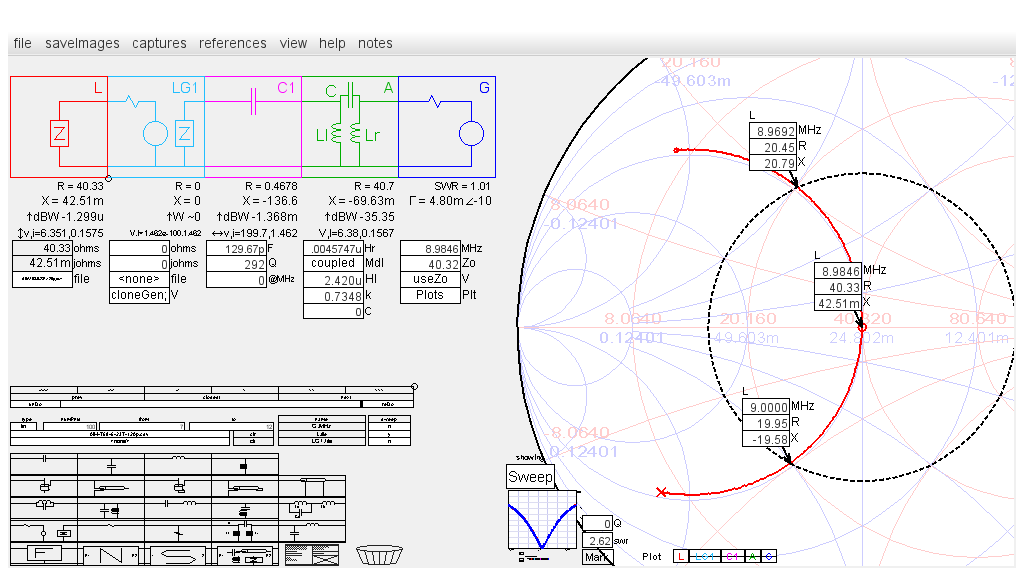This screenshot has height=576, width=1024.
Task: Click the 9.0000 MHz marker readout on the chart
Action: click(x=767, y=407)
